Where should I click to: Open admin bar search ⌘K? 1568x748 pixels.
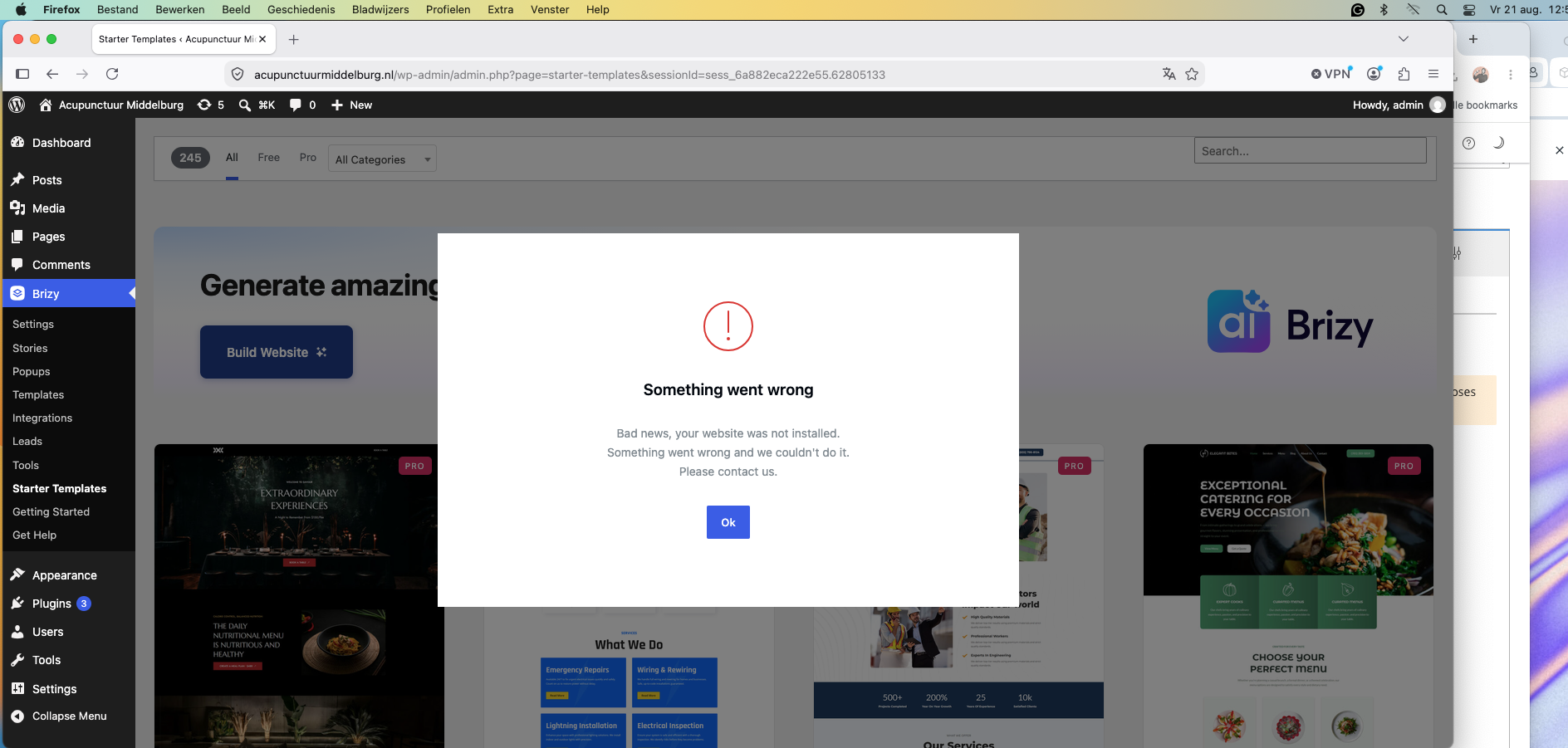(x=257, y=105)
